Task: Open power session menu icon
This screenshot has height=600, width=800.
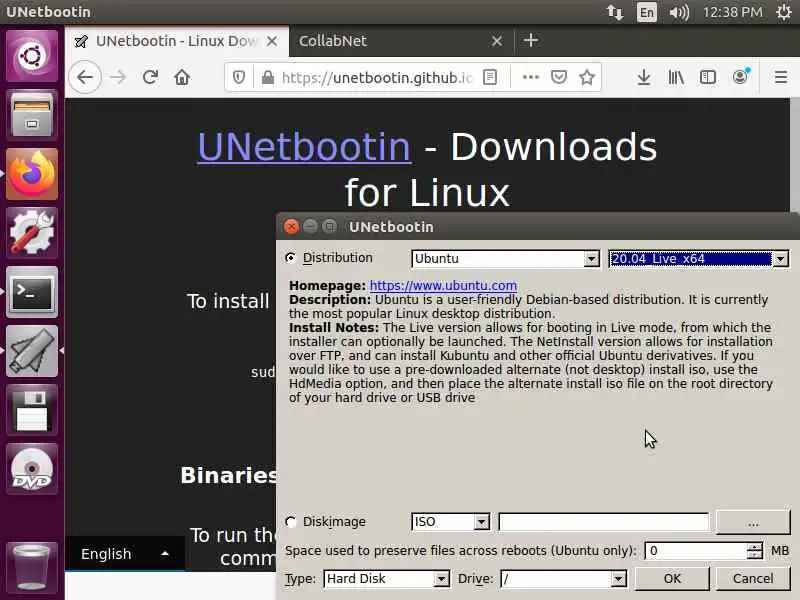Action: coord(784,12)
